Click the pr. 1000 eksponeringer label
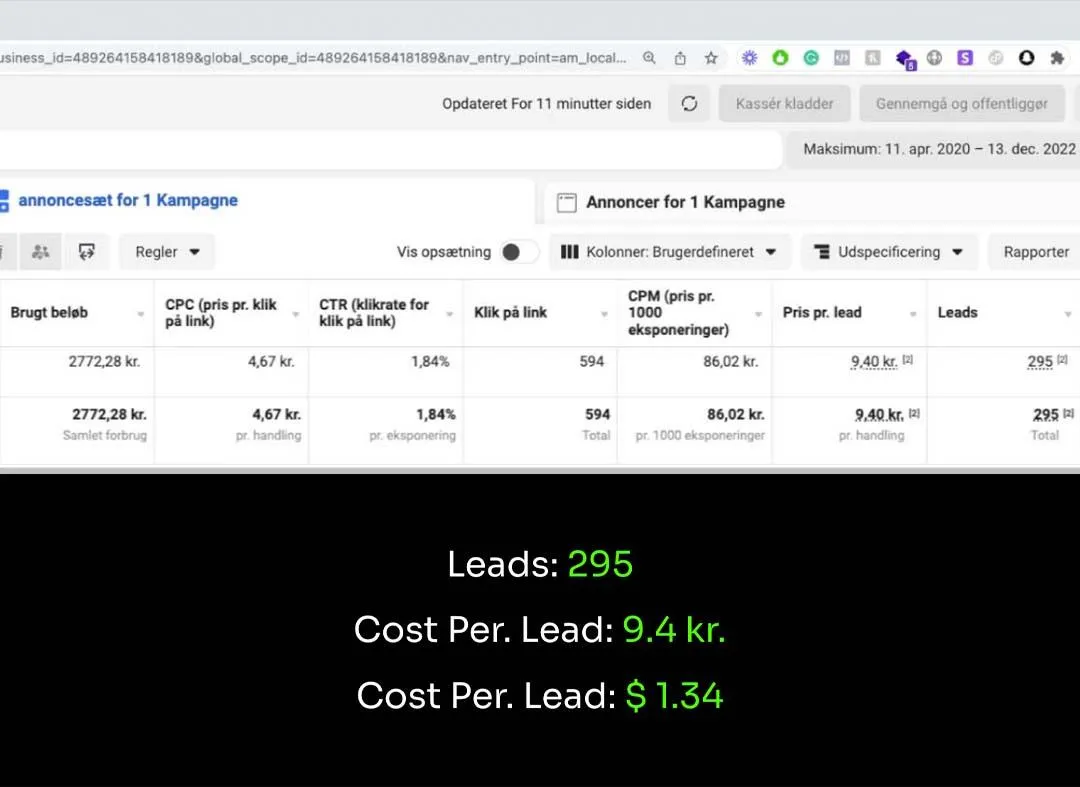 point(700,435)
